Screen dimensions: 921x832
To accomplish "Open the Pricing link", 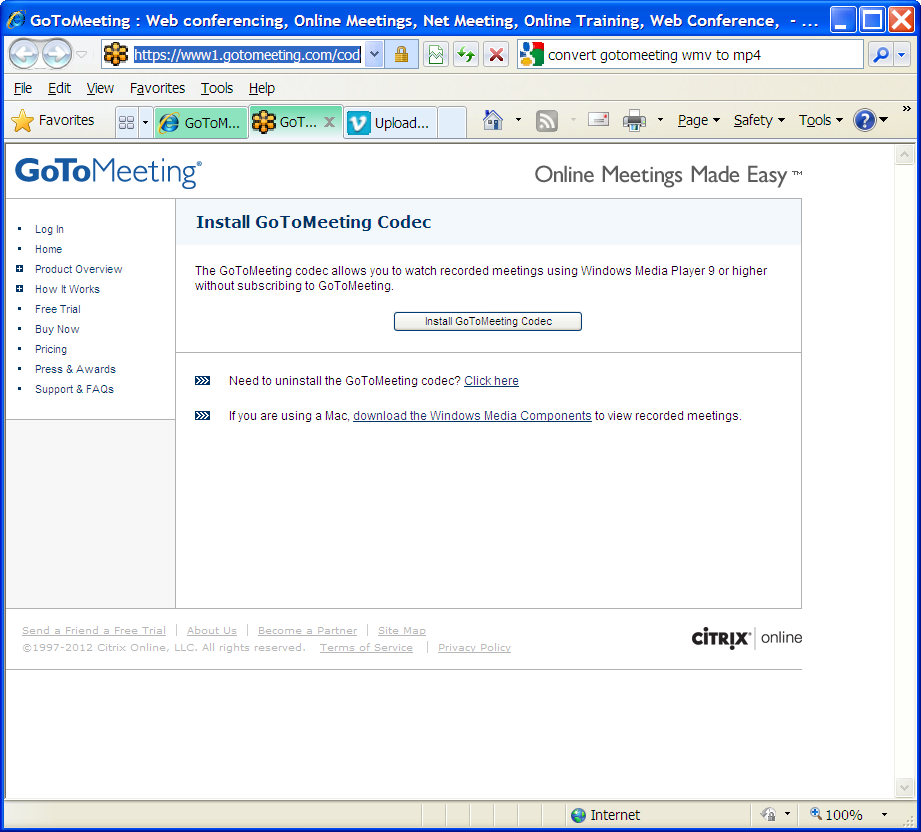I will (51, 349).
